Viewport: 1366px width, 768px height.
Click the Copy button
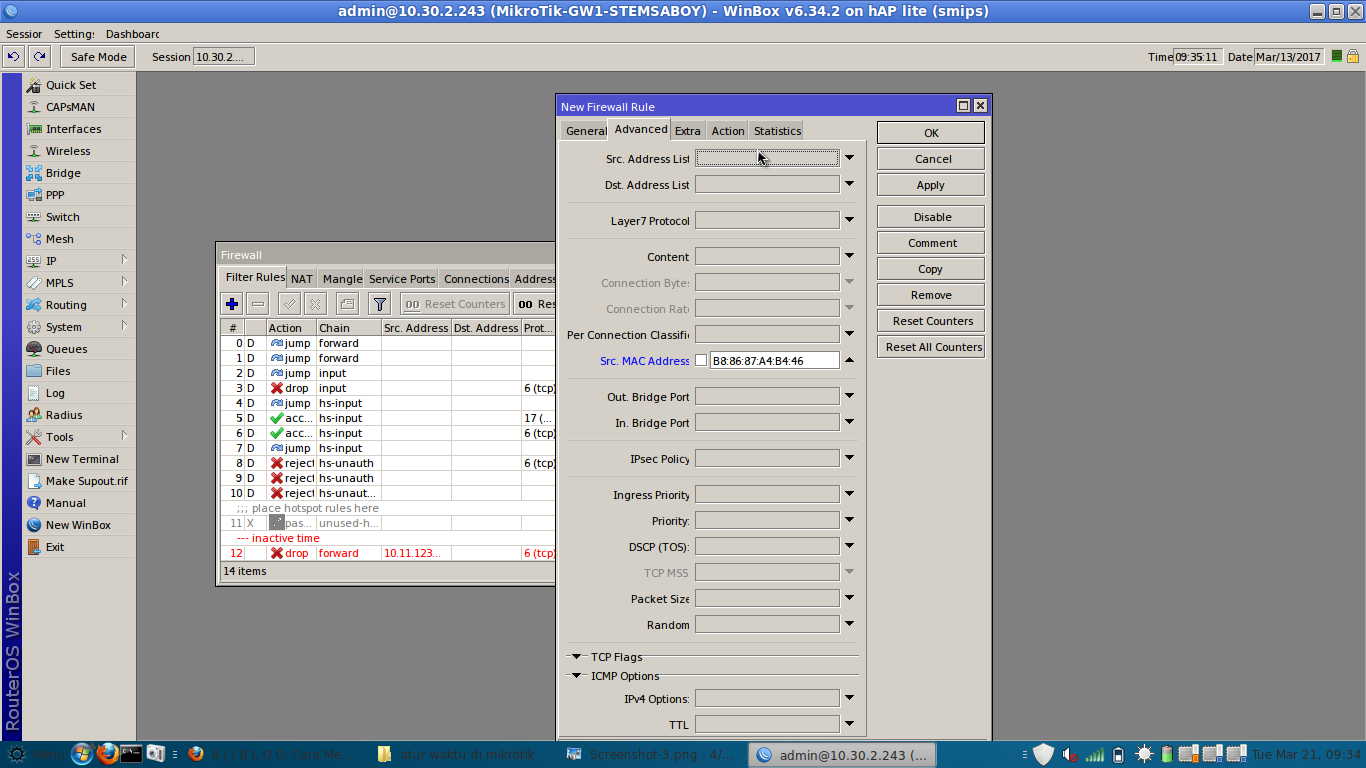931,269
